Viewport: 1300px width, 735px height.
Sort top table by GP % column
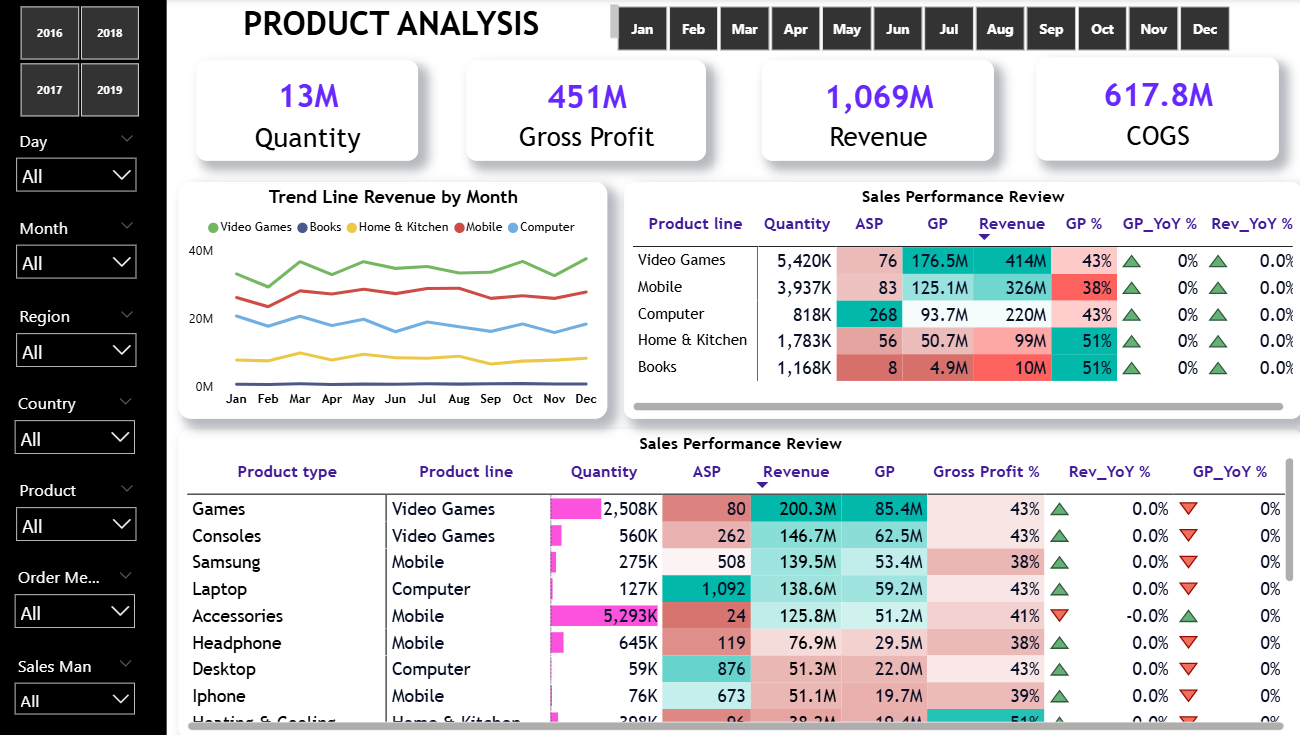point(1082,224)
